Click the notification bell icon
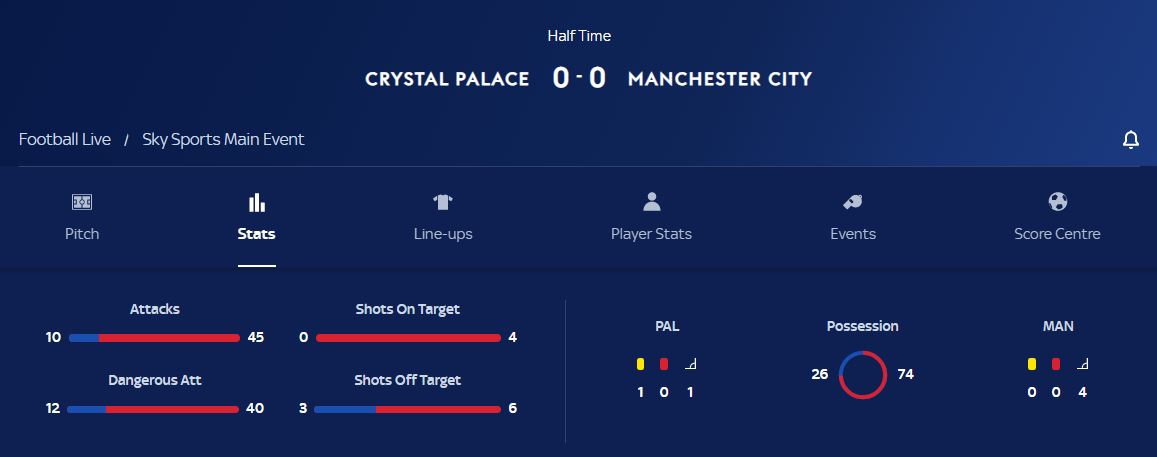Image resolution: width=1157 pixels, height=457 pixels. point(1130,140)
